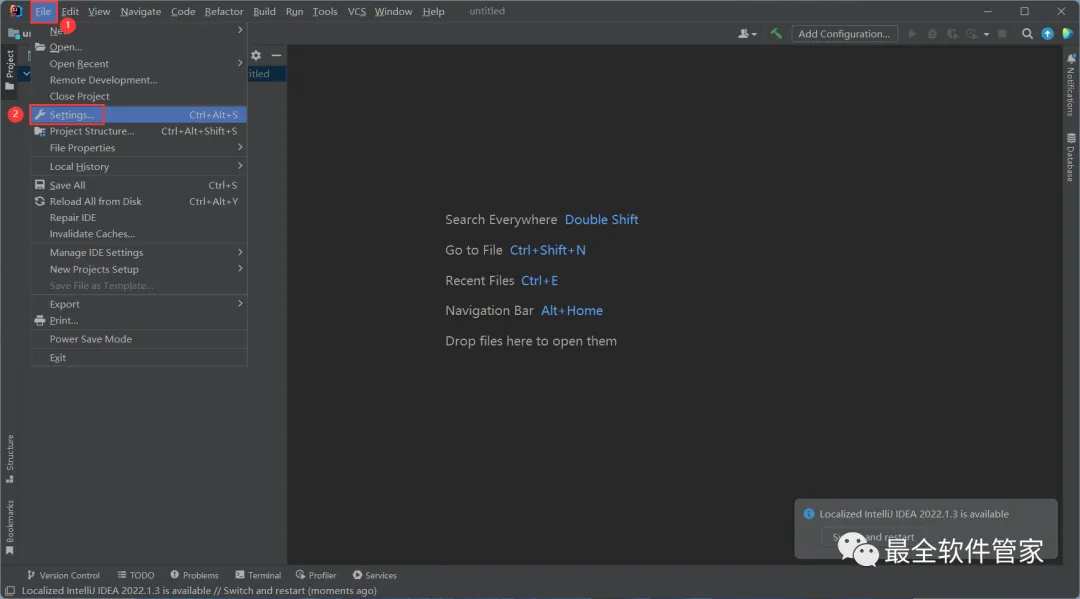Choose Repair IDE

pyautogui.click(x=138, y=218)
